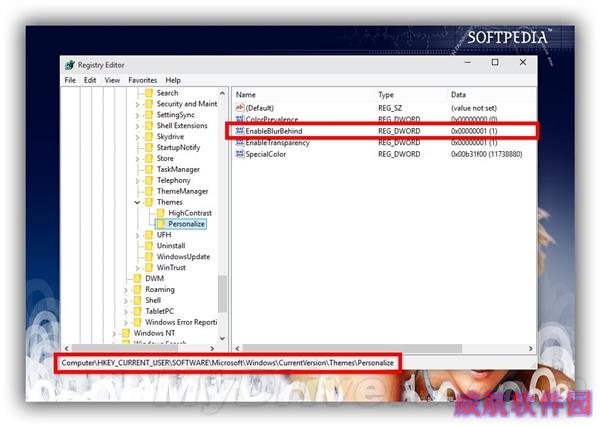Image resolution: width=600 pixels, height=427 pixels.
Task: Click the SpecialColor data 0x00b31f00
Action: pyautogui.click(x=486, y=154)
